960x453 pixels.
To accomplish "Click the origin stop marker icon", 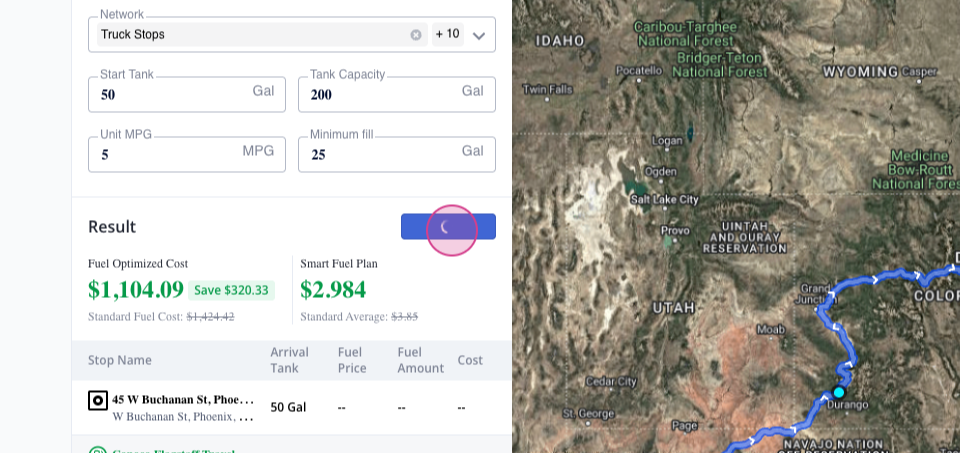I will [98, 401].
